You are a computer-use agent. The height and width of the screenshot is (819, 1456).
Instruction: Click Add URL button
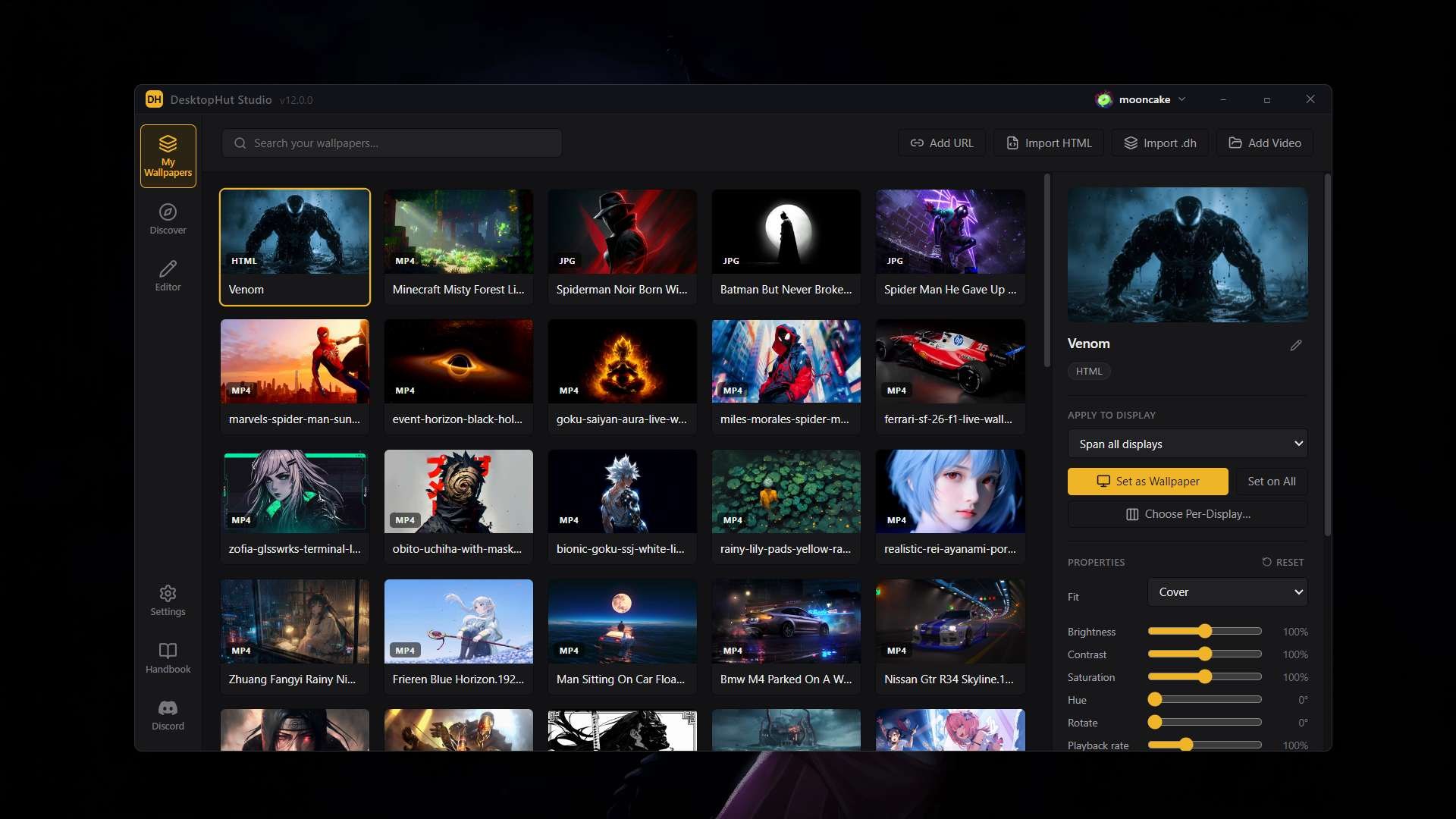(942, 143)
